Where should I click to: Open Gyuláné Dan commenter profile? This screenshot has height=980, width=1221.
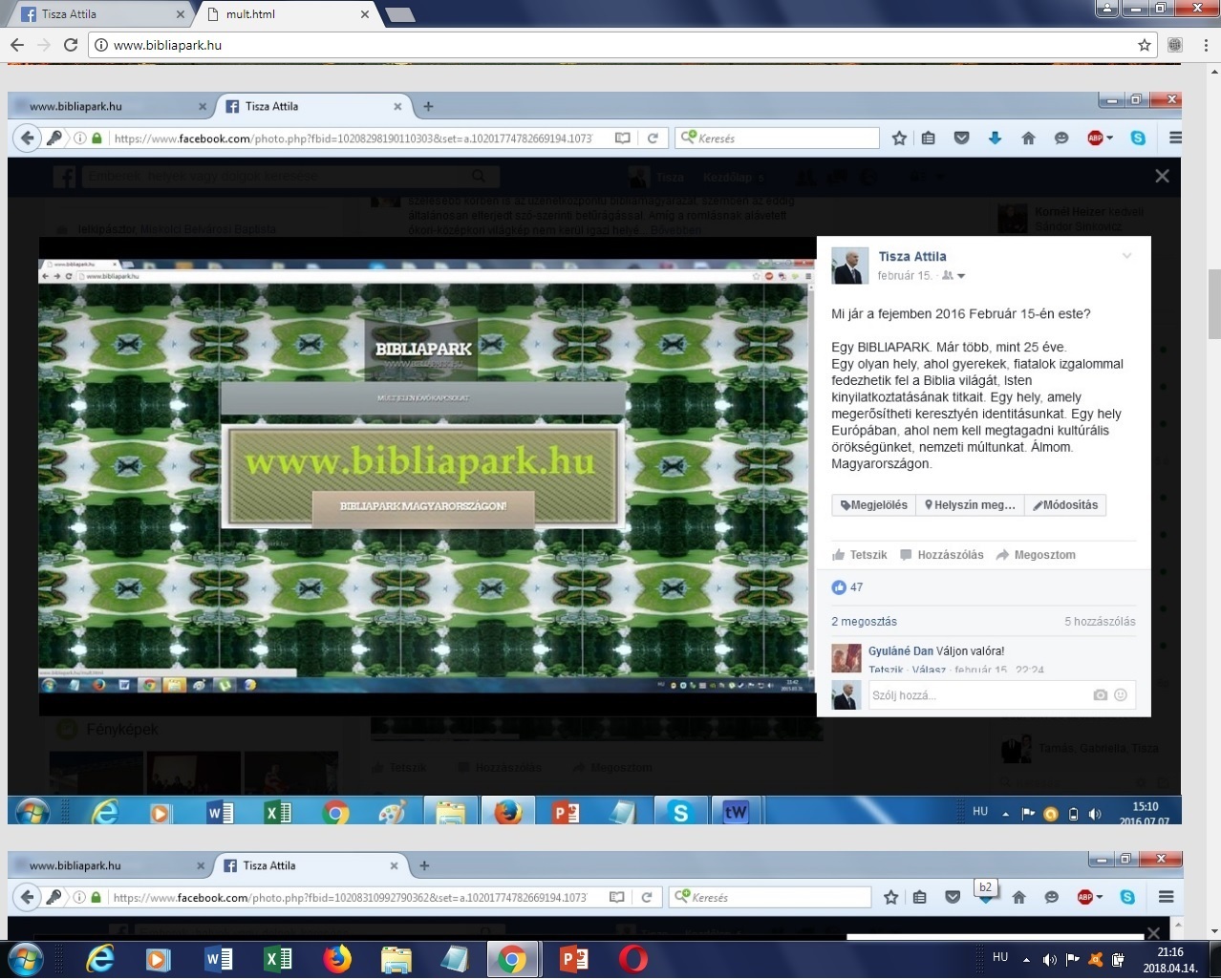click(901, 651)
